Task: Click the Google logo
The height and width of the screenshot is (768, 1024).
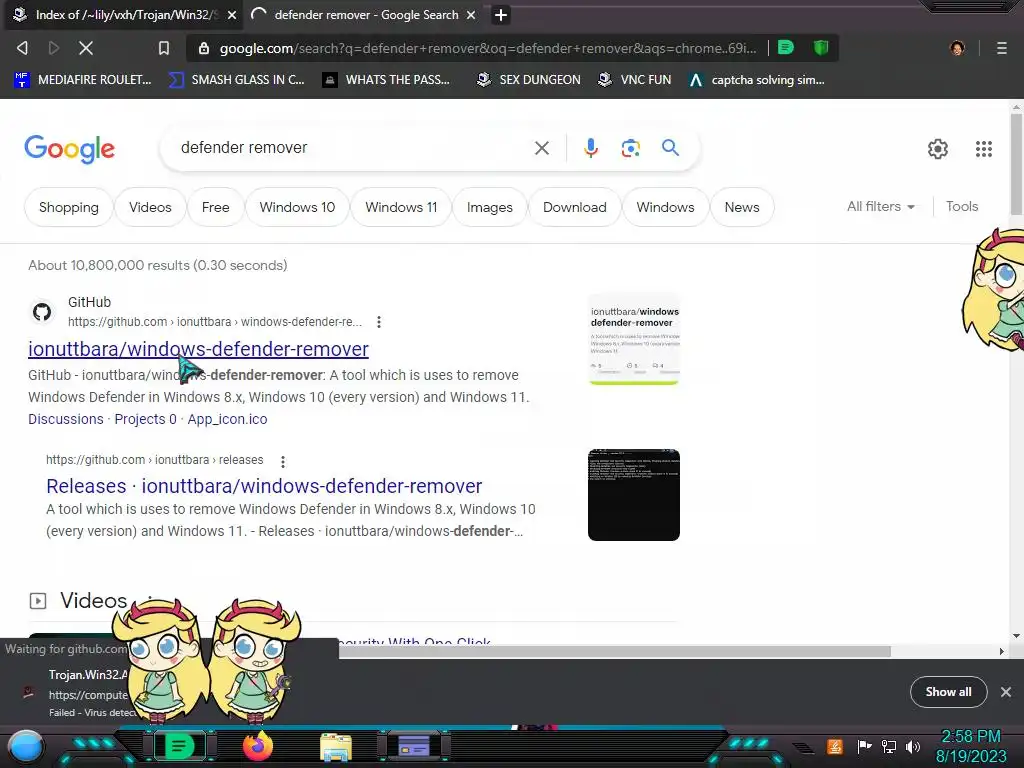Action: click(x=69, y=149)
